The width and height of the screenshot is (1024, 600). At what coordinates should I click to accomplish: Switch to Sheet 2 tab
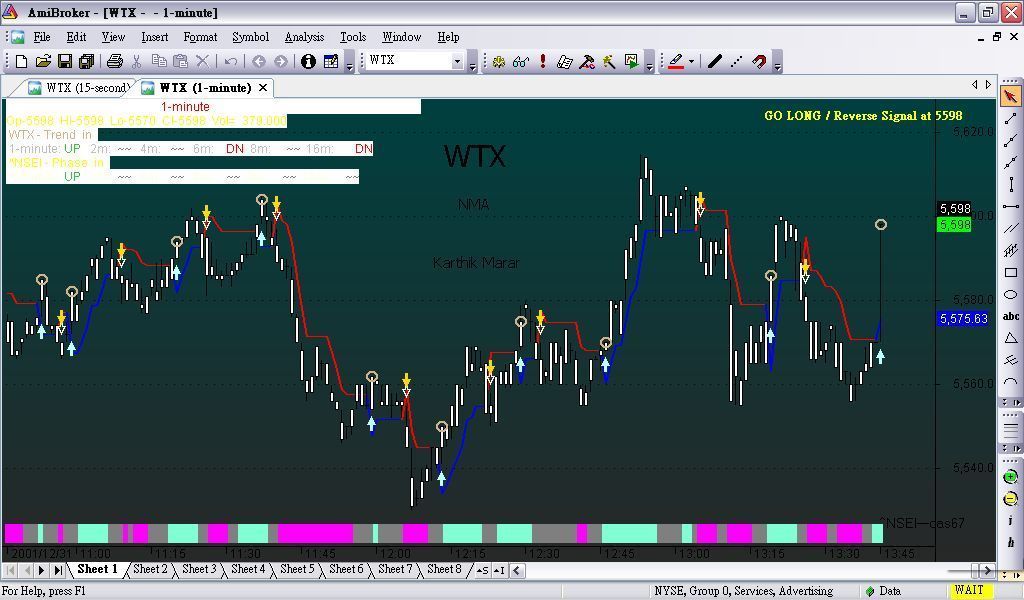(x=150, y=569)
